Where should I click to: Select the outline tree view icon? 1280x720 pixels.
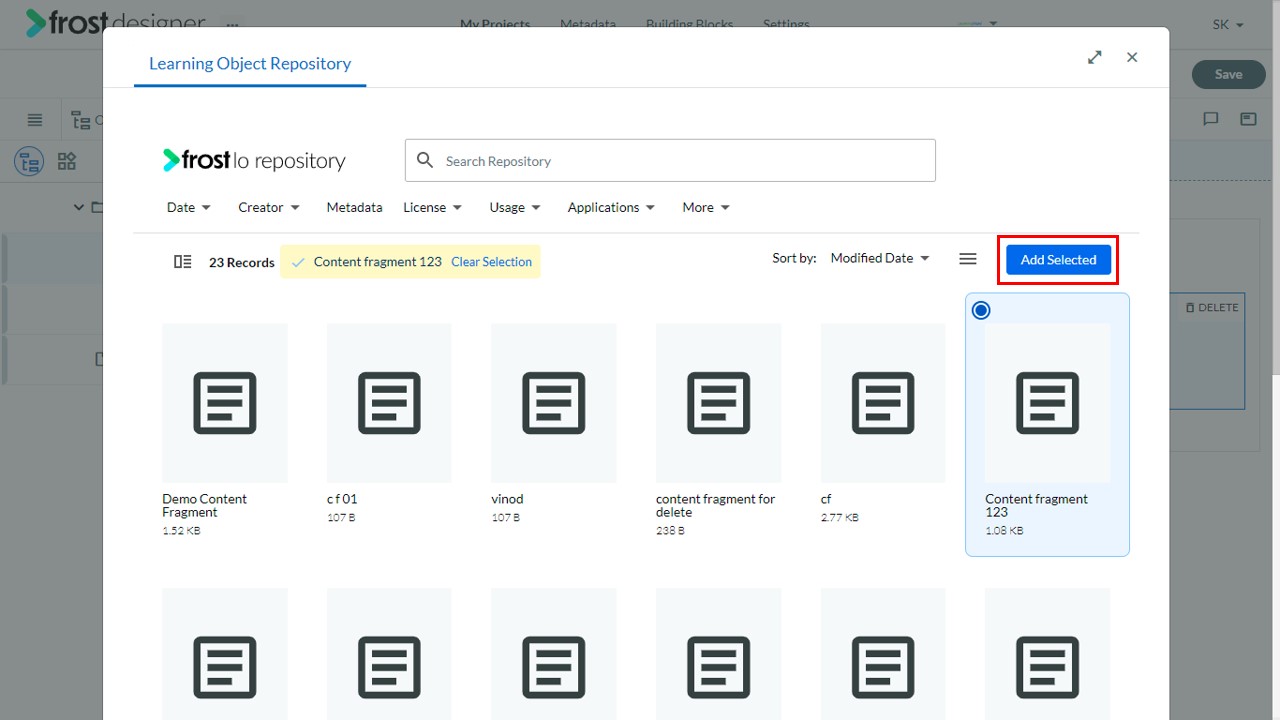(29, 161)
